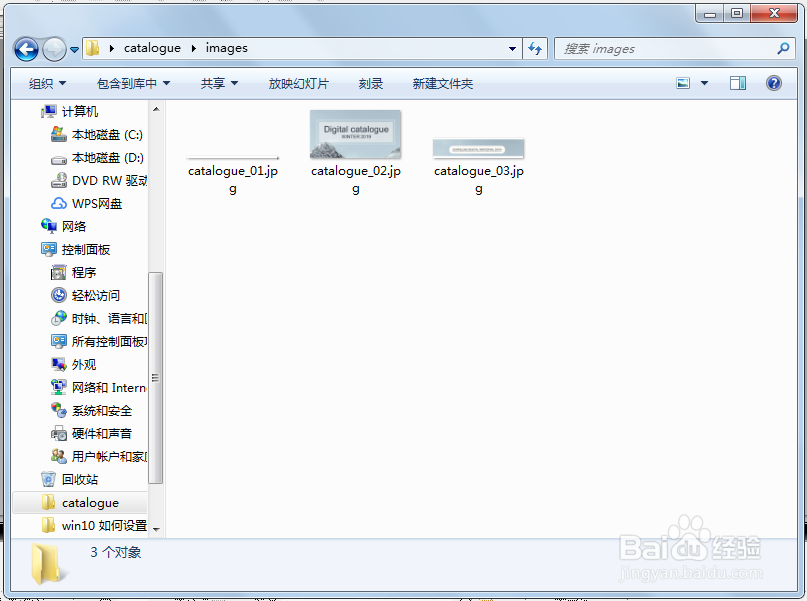Select 系统和安全 entry
The height and width of the screenshot is (601, 807).
[102, 411]
